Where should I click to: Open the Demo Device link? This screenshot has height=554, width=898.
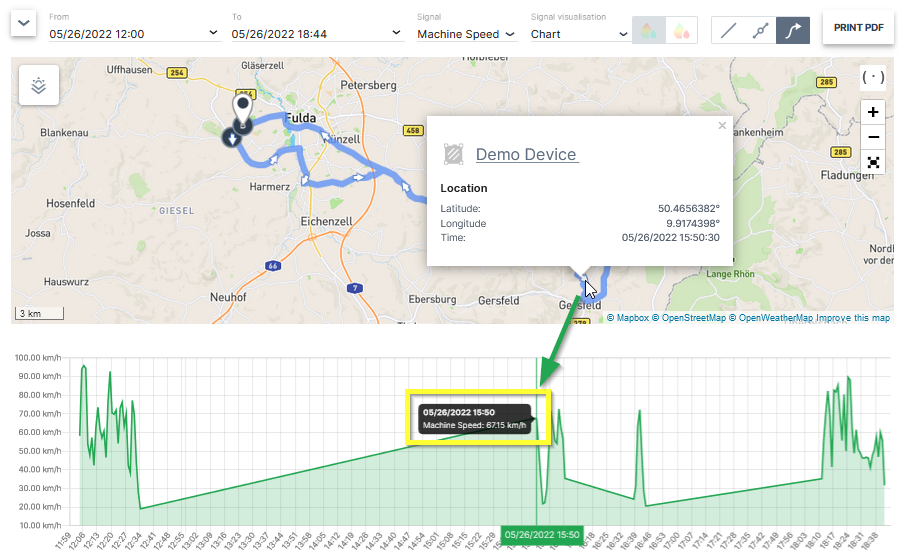(x=526, y=154)
